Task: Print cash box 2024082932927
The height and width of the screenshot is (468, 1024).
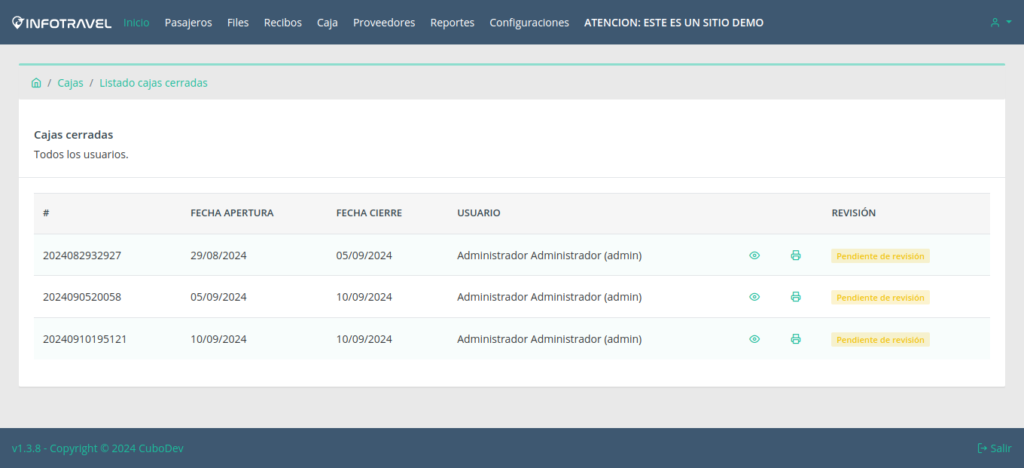Action: [x=796, y=256]
